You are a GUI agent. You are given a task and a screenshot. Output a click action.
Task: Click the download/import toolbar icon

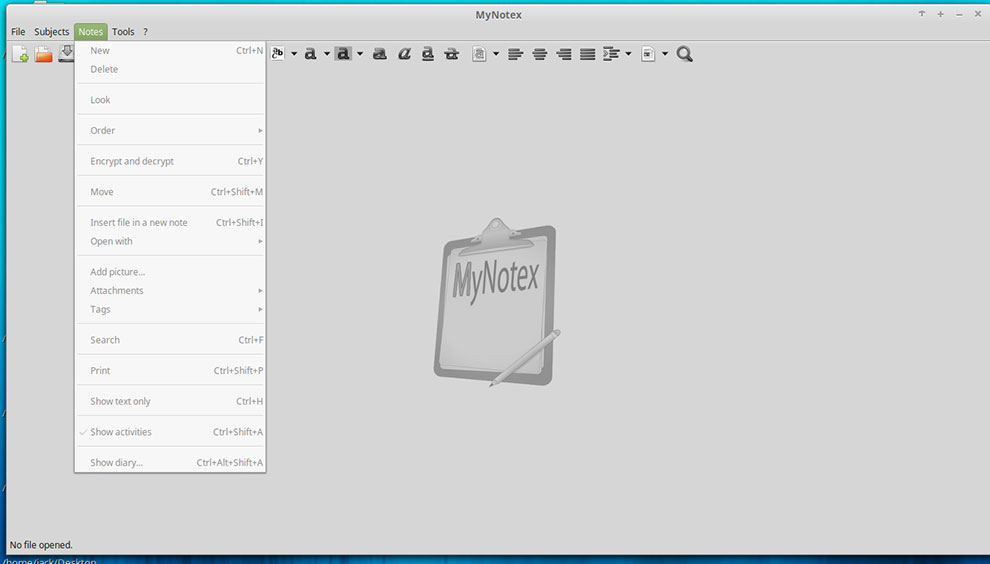click(x=66, y=54)
